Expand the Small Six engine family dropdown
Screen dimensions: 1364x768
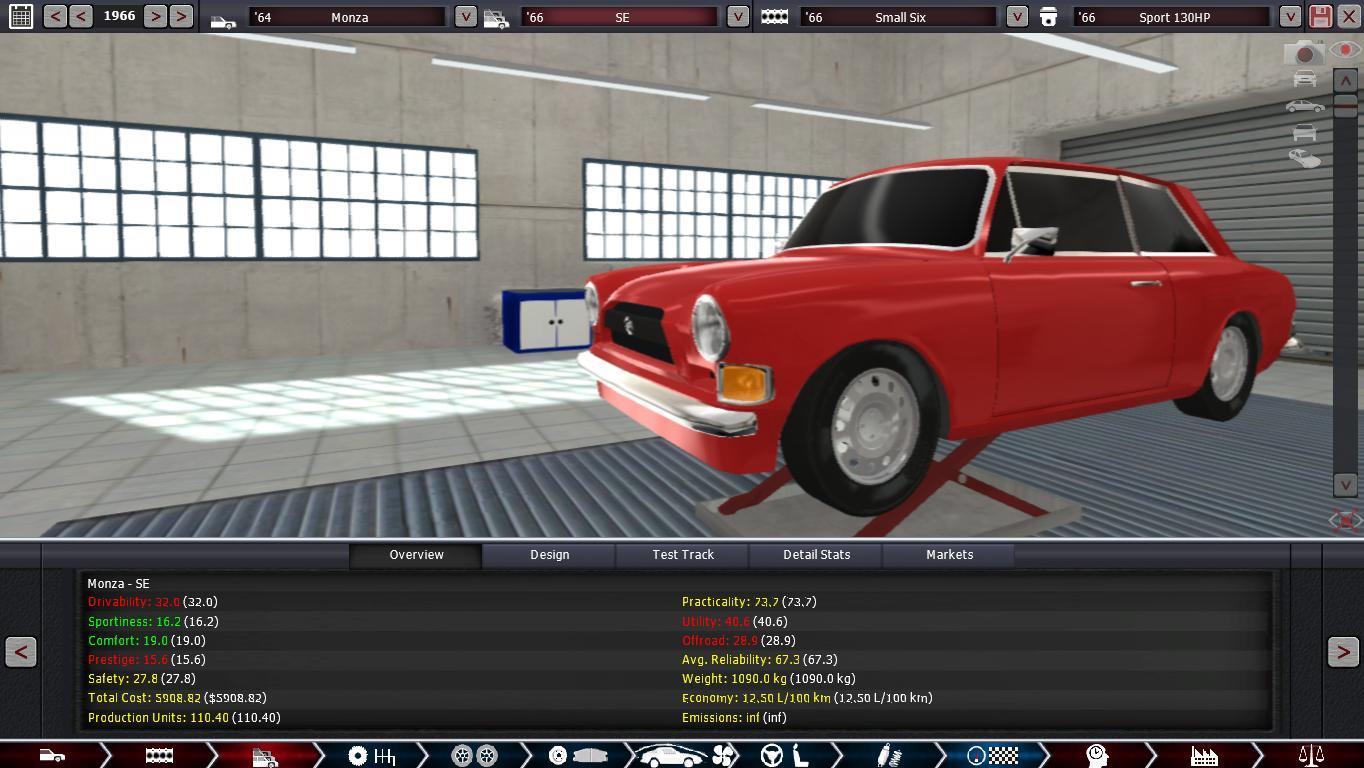(x=1016, y=17)
